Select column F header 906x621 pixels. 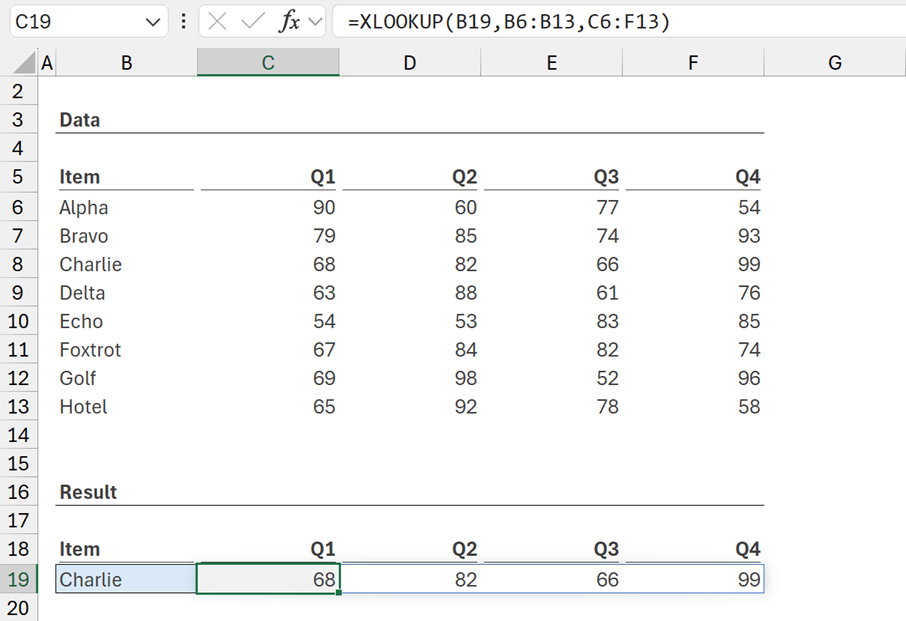693,63
